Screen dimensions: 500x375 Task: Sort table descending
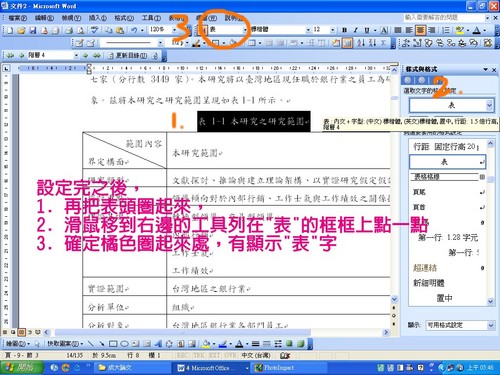point(372,43)
